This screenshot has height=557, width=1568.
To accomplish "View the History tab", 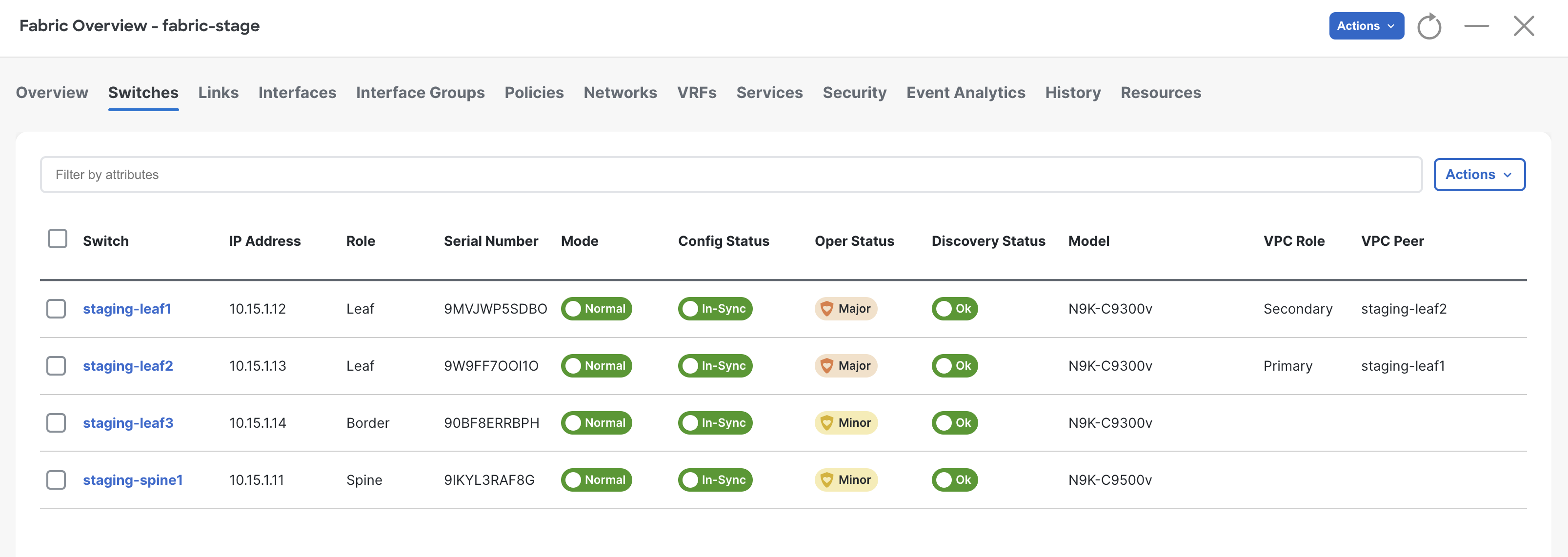I will coord(1072,93).
